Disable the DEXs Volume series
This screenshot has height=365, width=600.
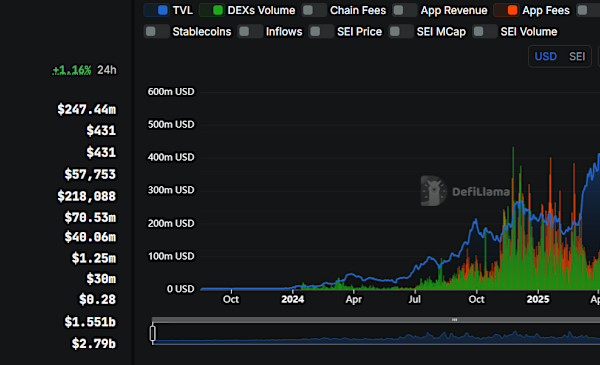coord(212,10)
